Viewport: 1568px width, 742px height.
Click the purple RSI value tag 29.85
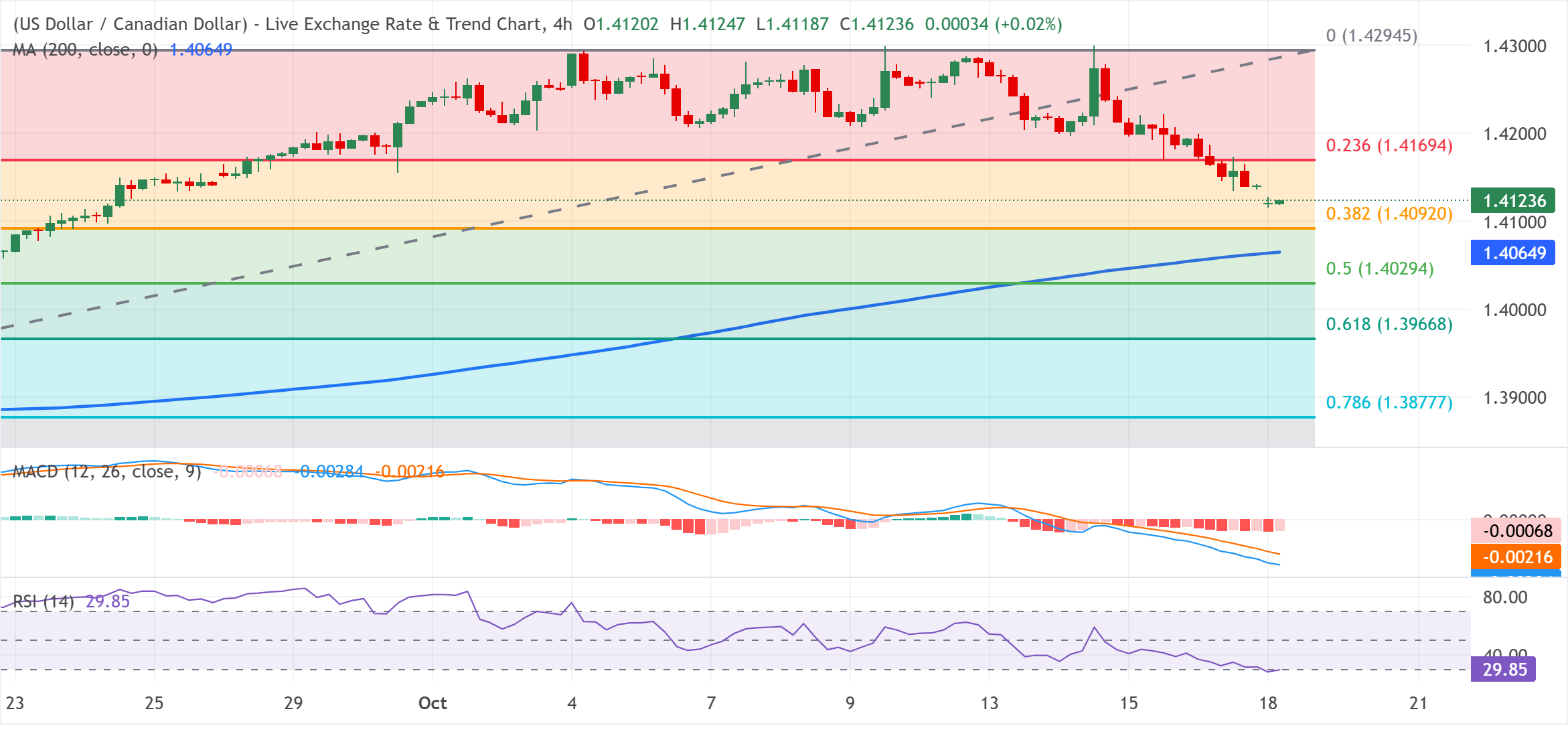[x=1504, y=670]
